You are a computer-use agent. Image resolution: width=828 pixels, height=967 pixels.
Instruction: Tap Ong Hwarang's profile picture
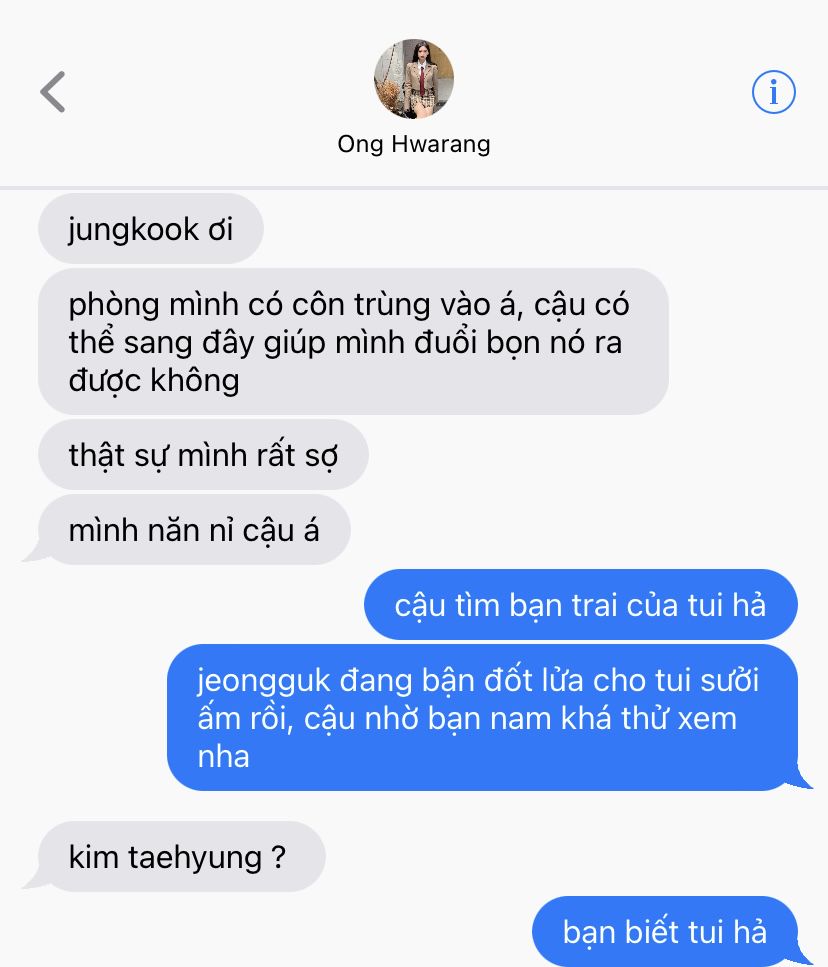[x=414, y=79]
